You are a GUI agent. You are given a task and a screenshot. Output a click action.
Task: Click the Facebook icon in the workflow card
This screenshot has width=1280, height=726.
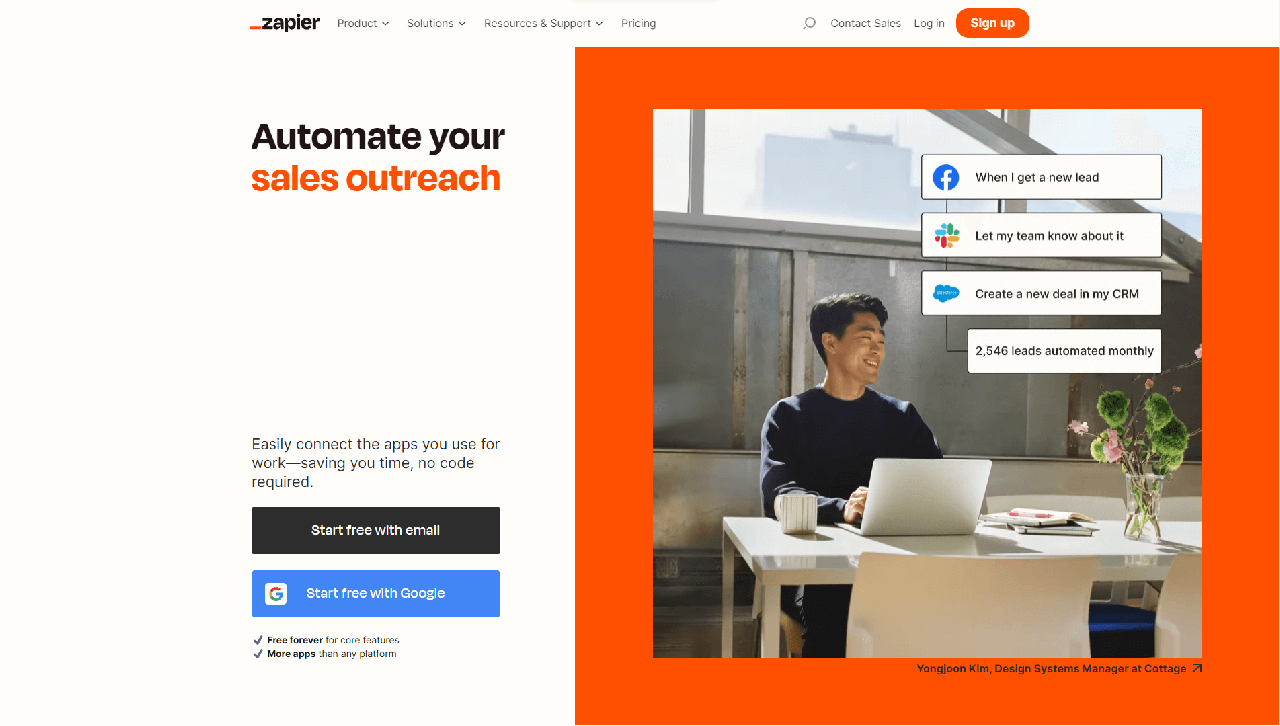pos(946,177)
